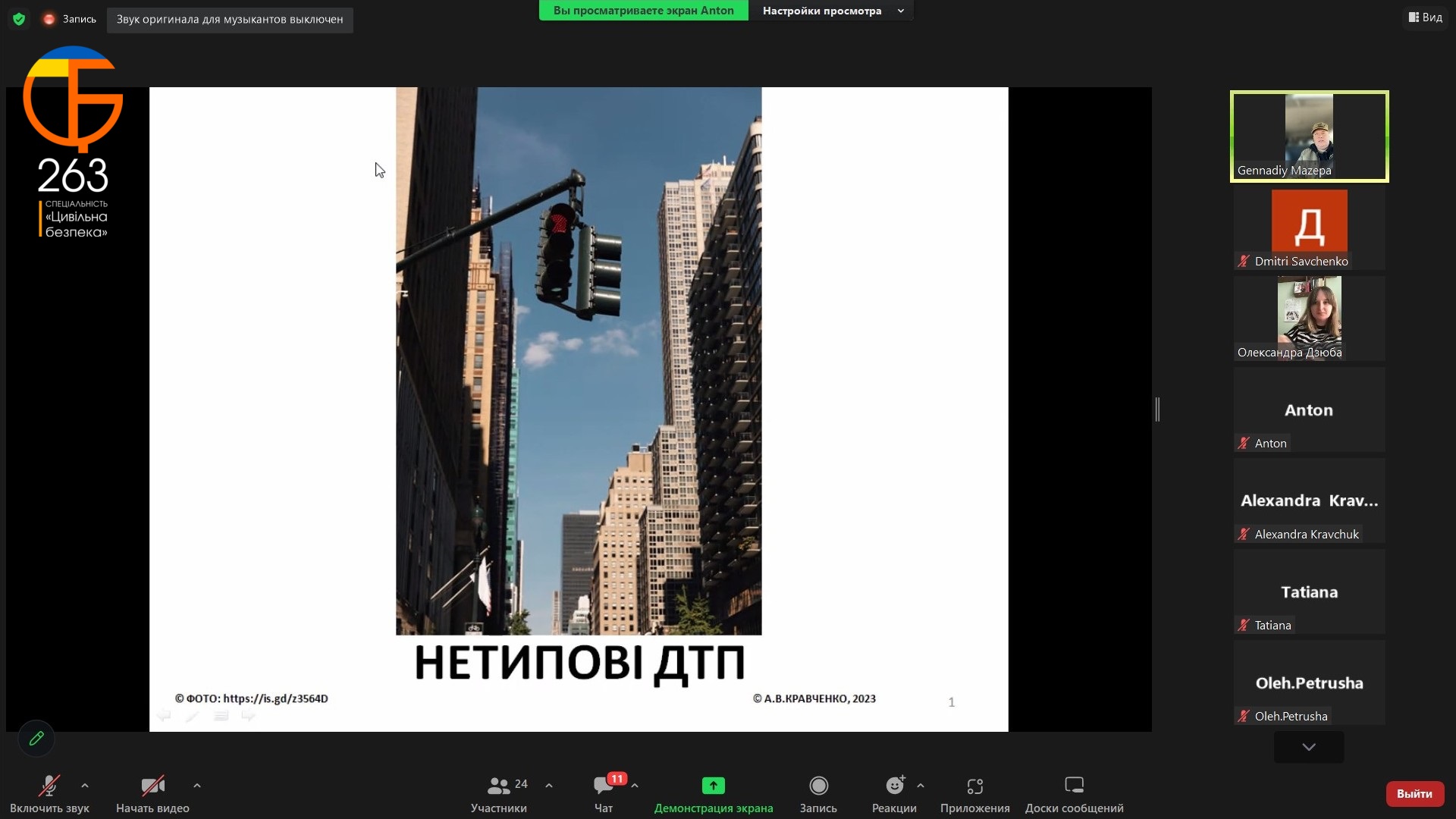The width and height of the screenshot is (1456, 819).
Task: Expand video options caret next to Начать видео
Action: pyautogui.click(x=197, y=786)
